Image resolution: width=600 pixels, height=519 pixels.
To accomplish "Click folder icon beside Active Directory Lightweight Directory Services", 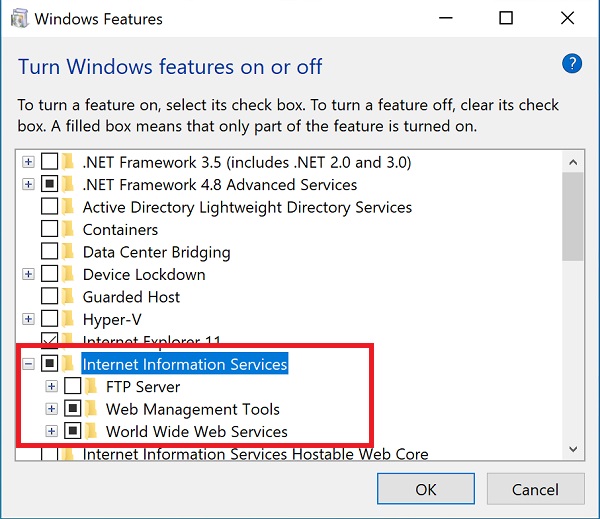I will point(68,207).
